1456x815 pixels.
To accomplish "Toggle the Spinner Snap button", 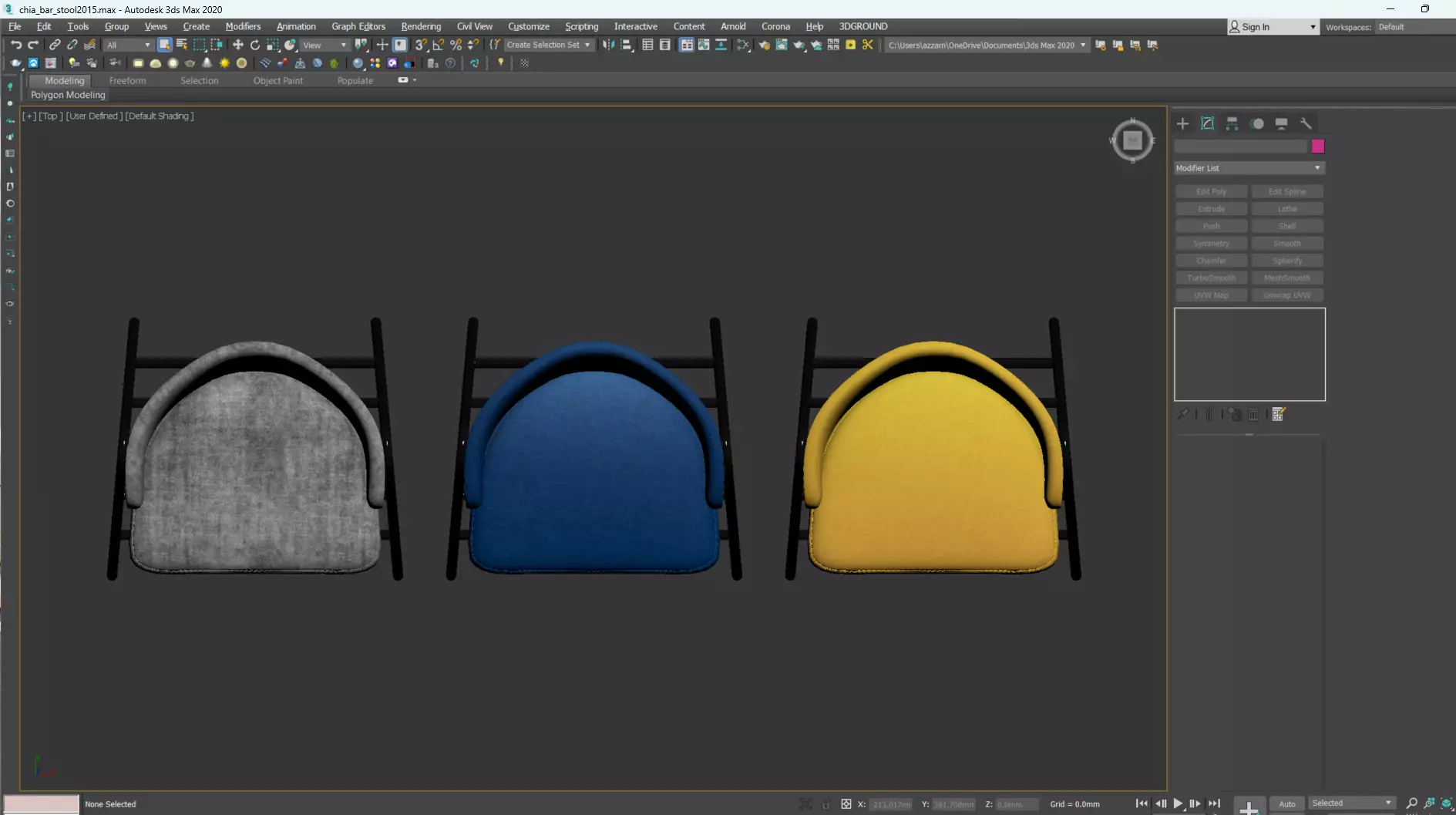I will pyautogui.click(x=474, y=45).
